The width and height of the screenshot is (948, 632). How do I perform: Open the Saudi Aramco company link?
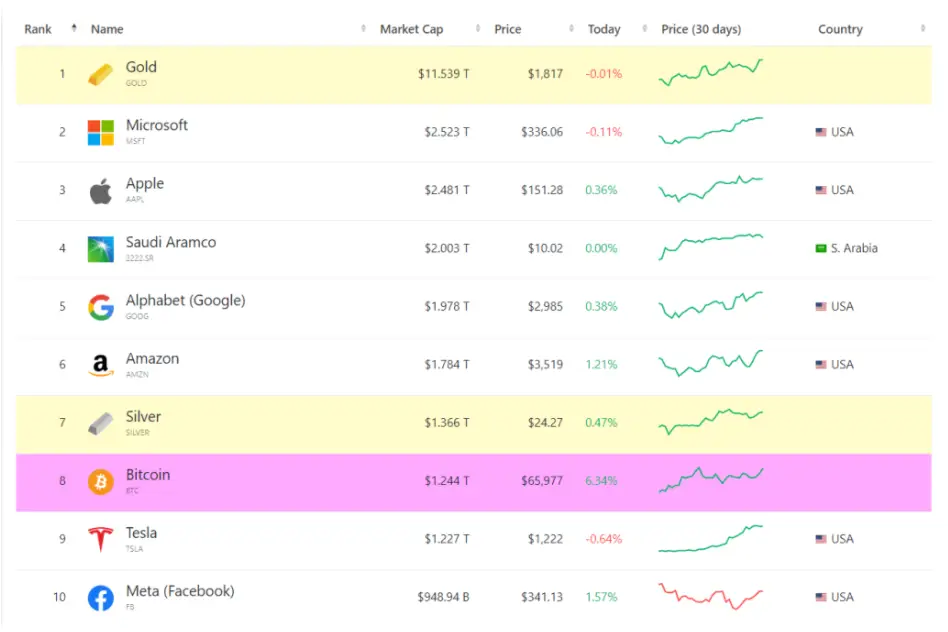click(x=170, y=242)
